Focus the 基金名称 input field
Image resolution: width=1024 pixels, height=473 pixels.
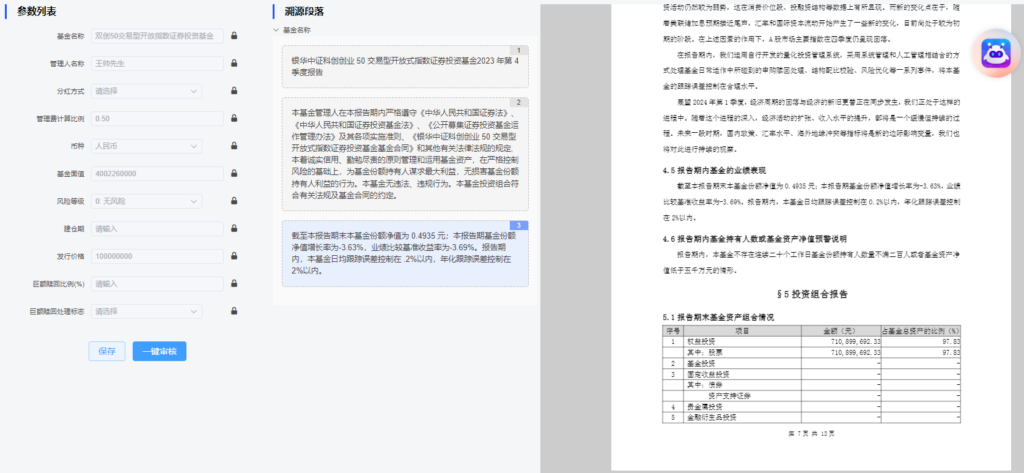point(157,36)
